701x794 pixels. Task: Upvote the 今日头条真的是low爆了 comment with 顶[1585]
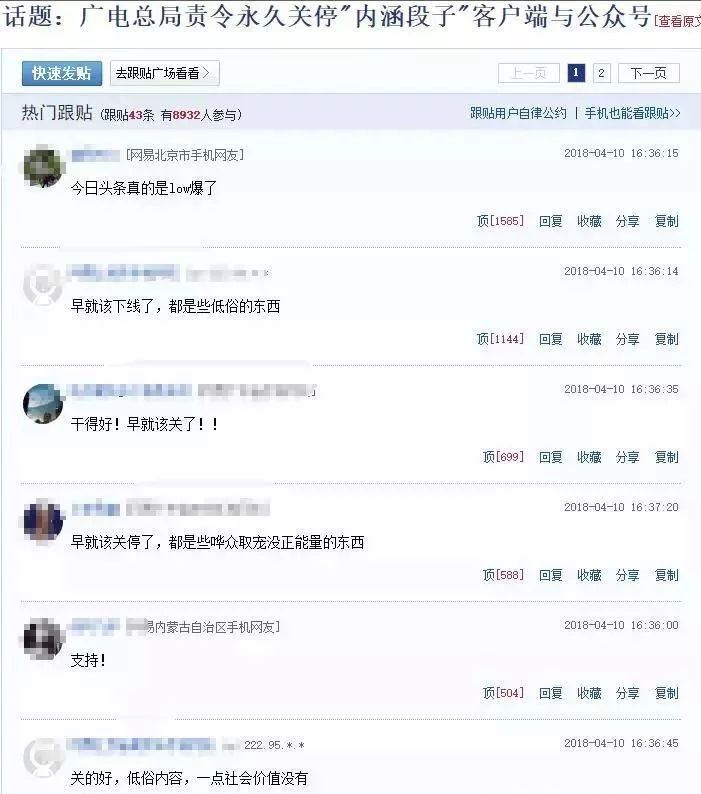500,221
